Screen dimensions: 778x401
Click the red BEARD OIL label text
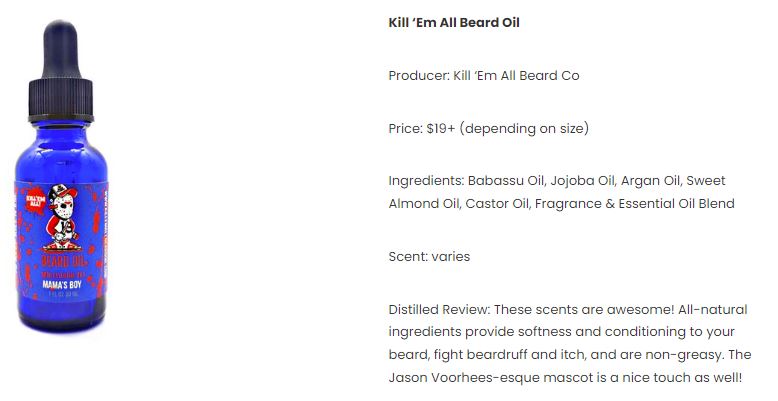tap(64, 261)
